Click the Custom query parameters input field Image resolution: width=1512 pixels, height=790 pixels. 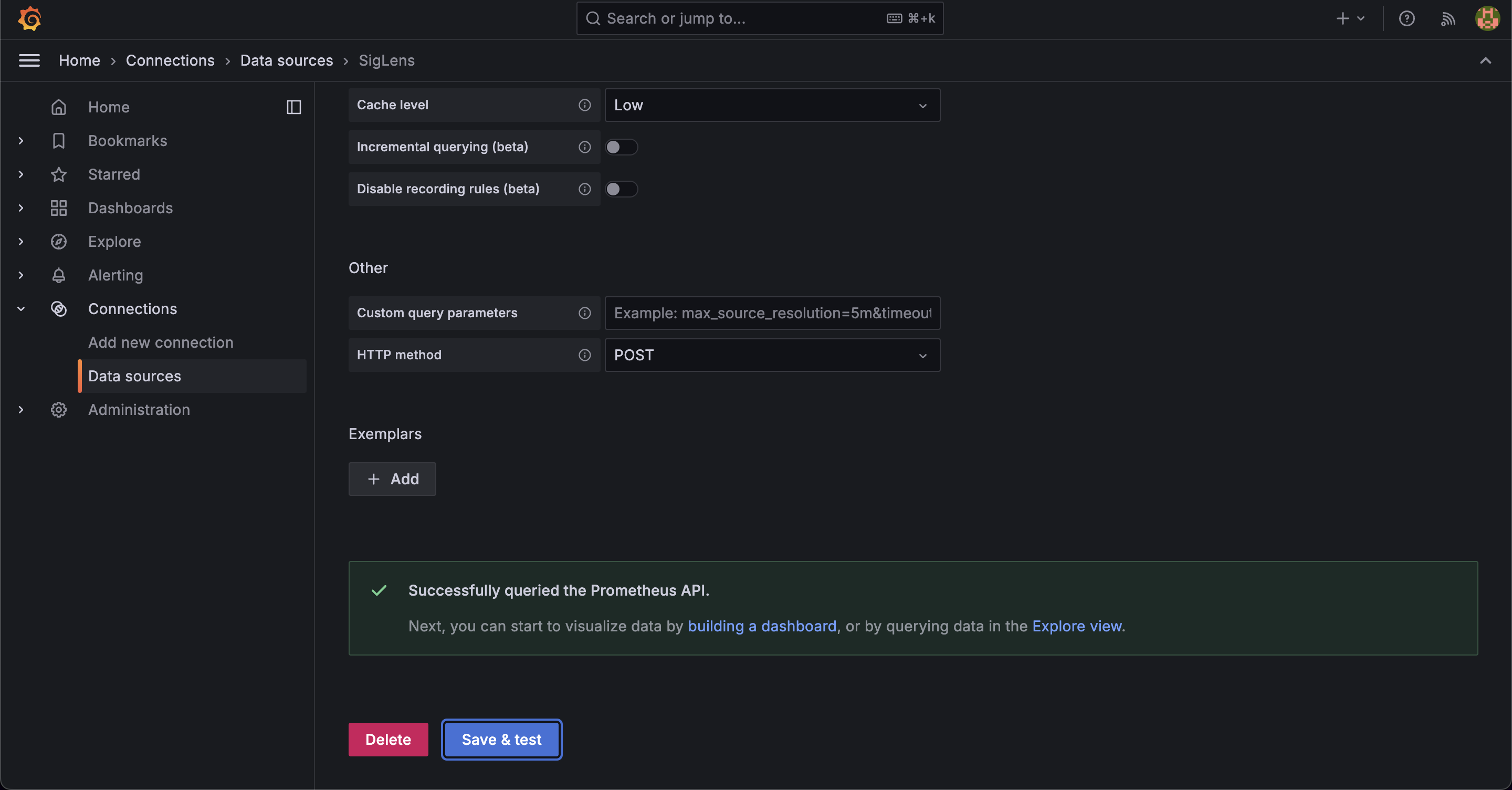tap(772, 313)
